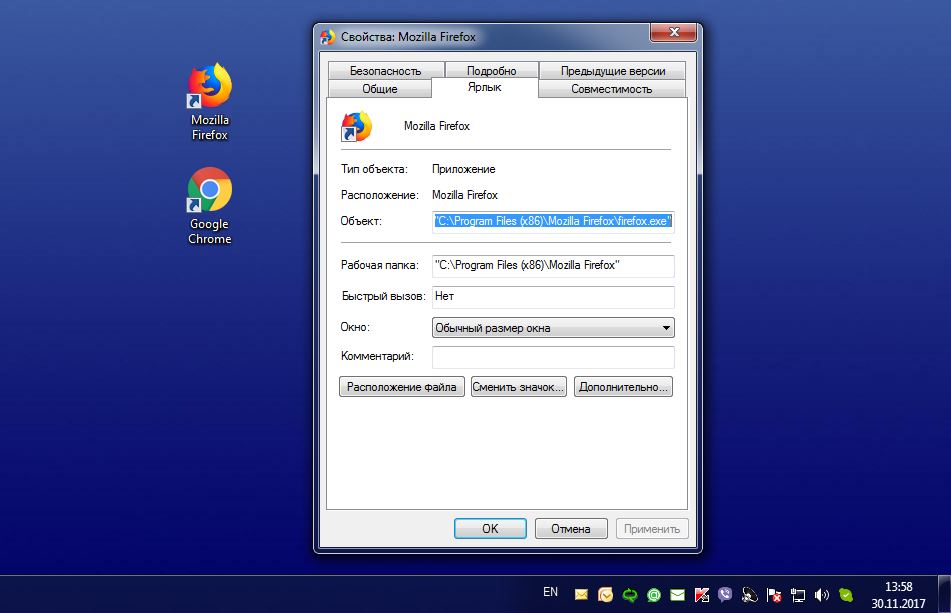The height and width of the screenshot is (613, 951).
Task: Open the green @ Mail.ru Agent tray icon
Action: (x=654, y=595)
